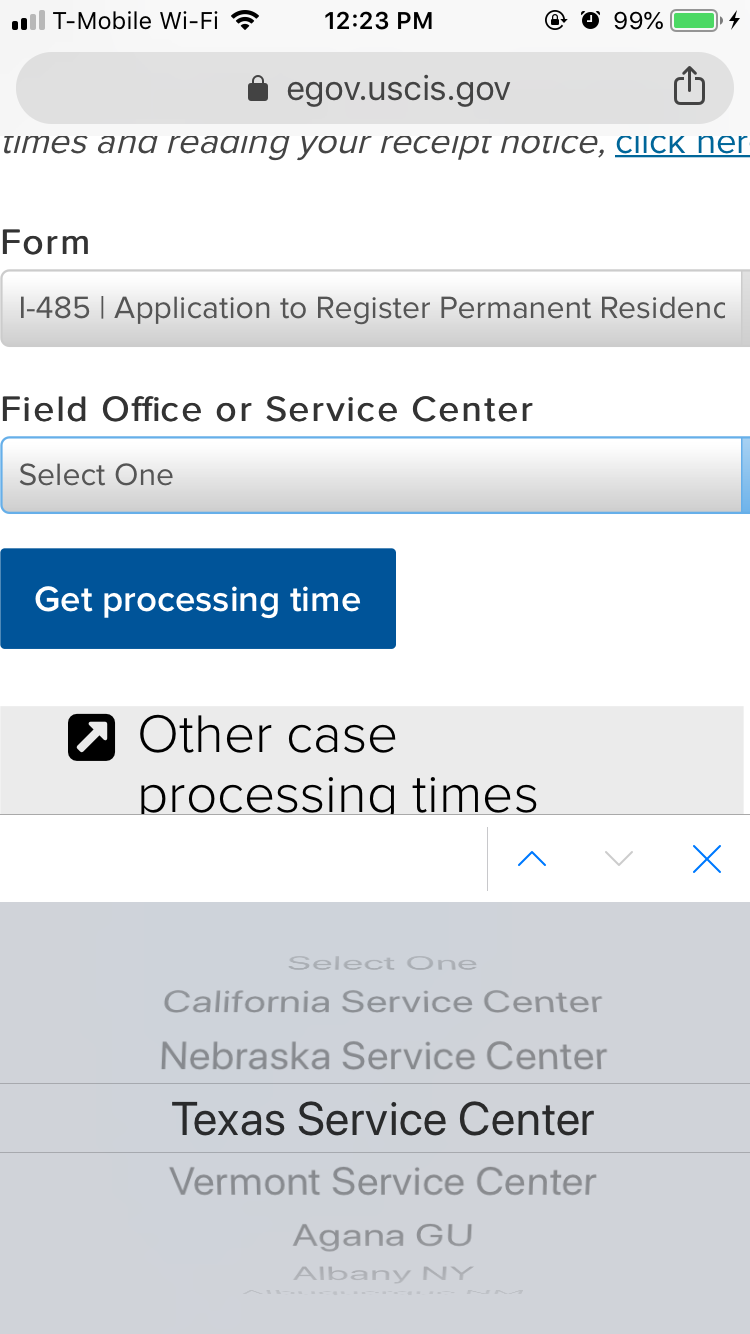Tap the Safari share icon

coord(689,86)
